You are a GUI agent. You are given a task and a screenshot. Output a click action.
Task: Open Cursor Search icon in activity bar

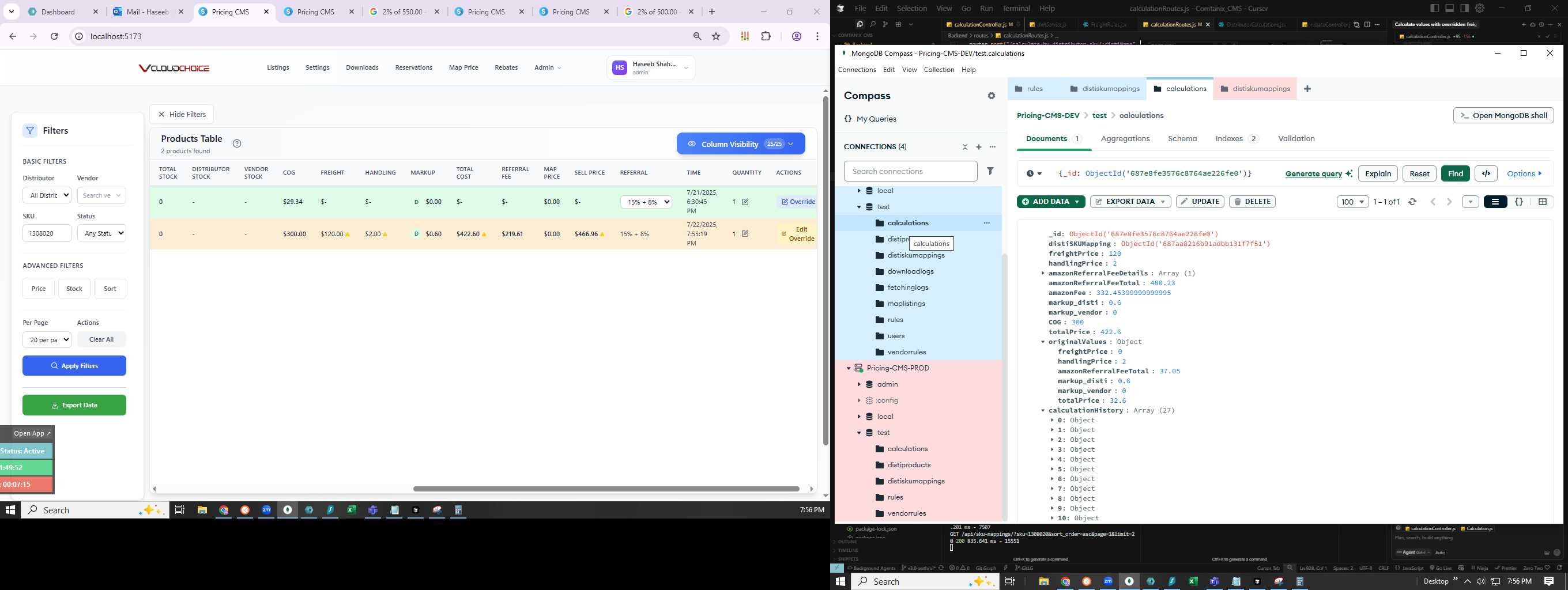point(872,24)
